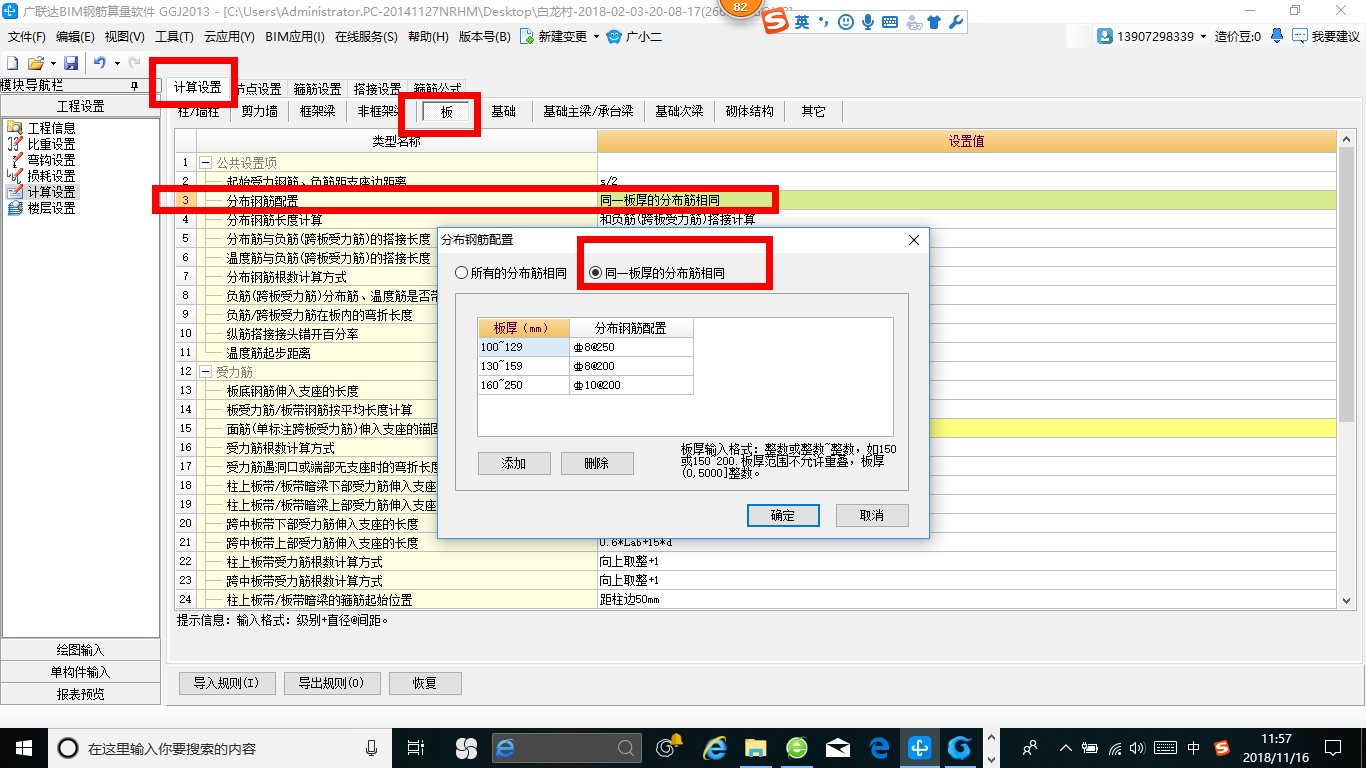1366x768 pixels.
Task: Toggle Sogou 英 language mode
Action: [x=802, y=22]
